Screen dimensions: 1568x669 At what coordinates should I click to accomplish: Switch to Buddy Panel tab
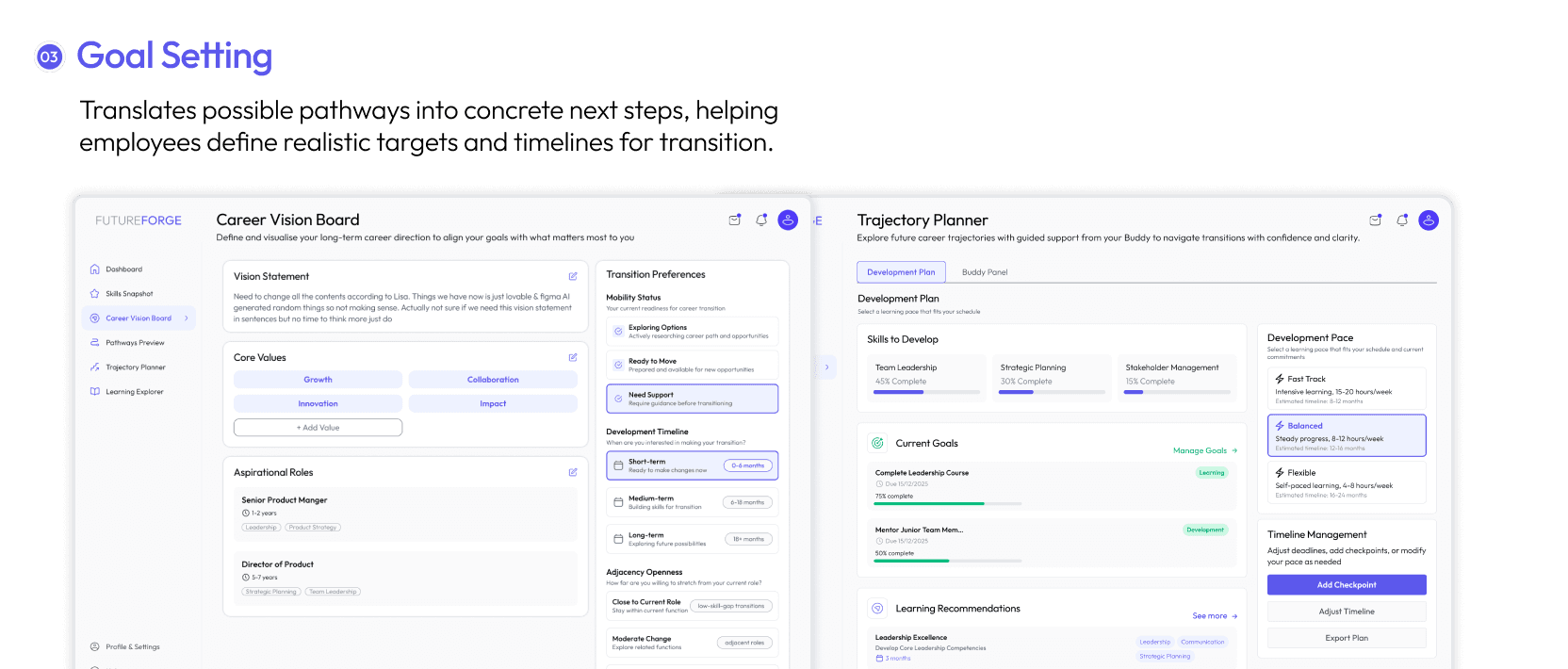(985, 272)
